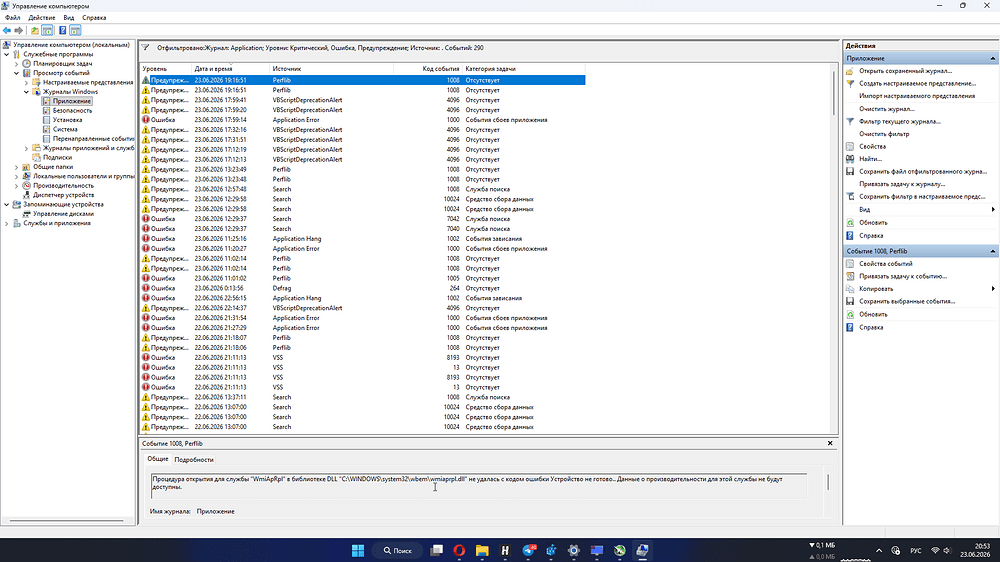Click Открыть сохраненный журнал action
The height and width of the screenshot is (562, 1000).
905,71
